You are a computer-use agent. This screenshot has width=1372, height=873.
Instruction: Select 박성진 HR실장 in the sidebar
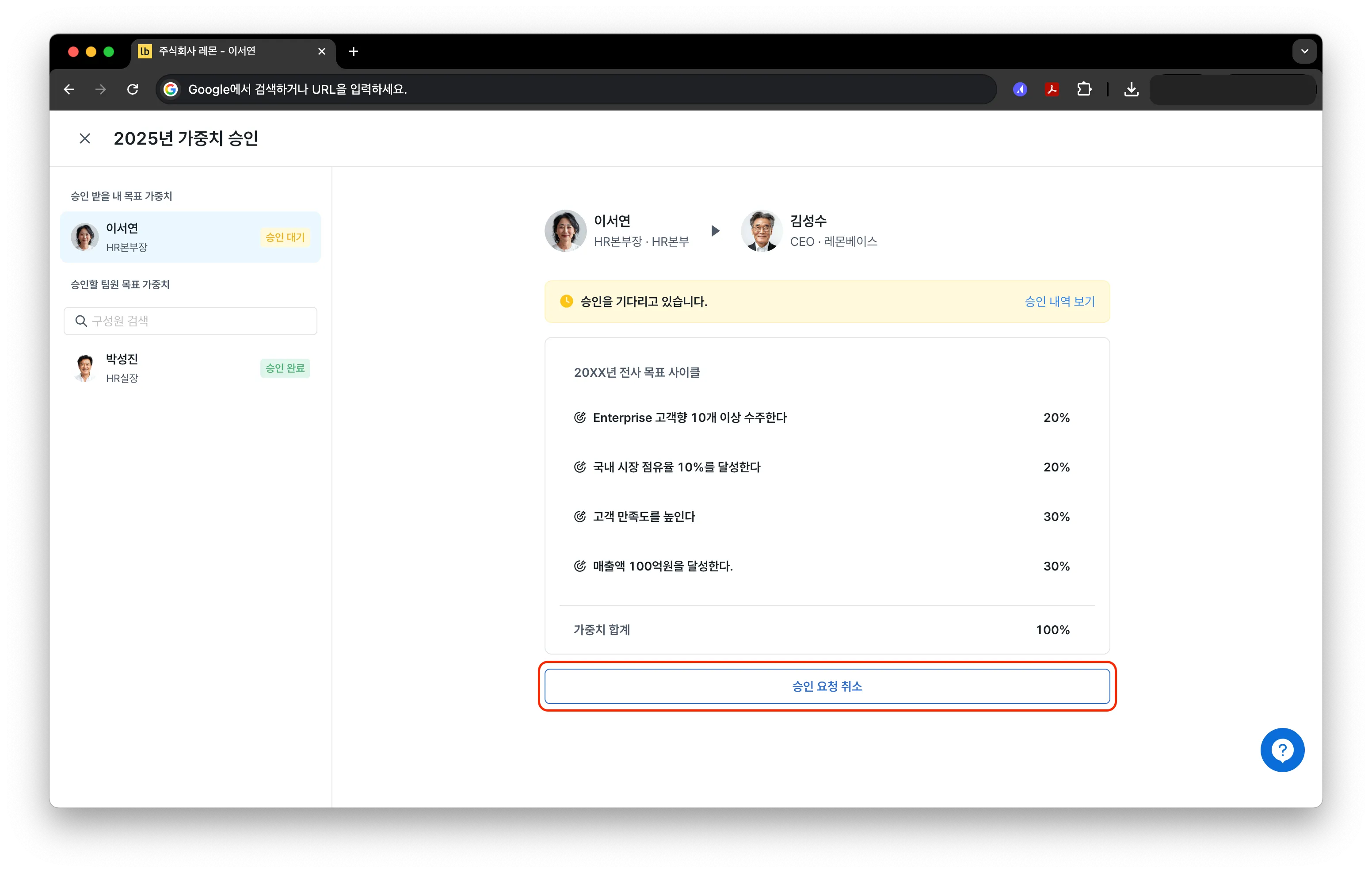pyautogui.click(x=191, y=368)
